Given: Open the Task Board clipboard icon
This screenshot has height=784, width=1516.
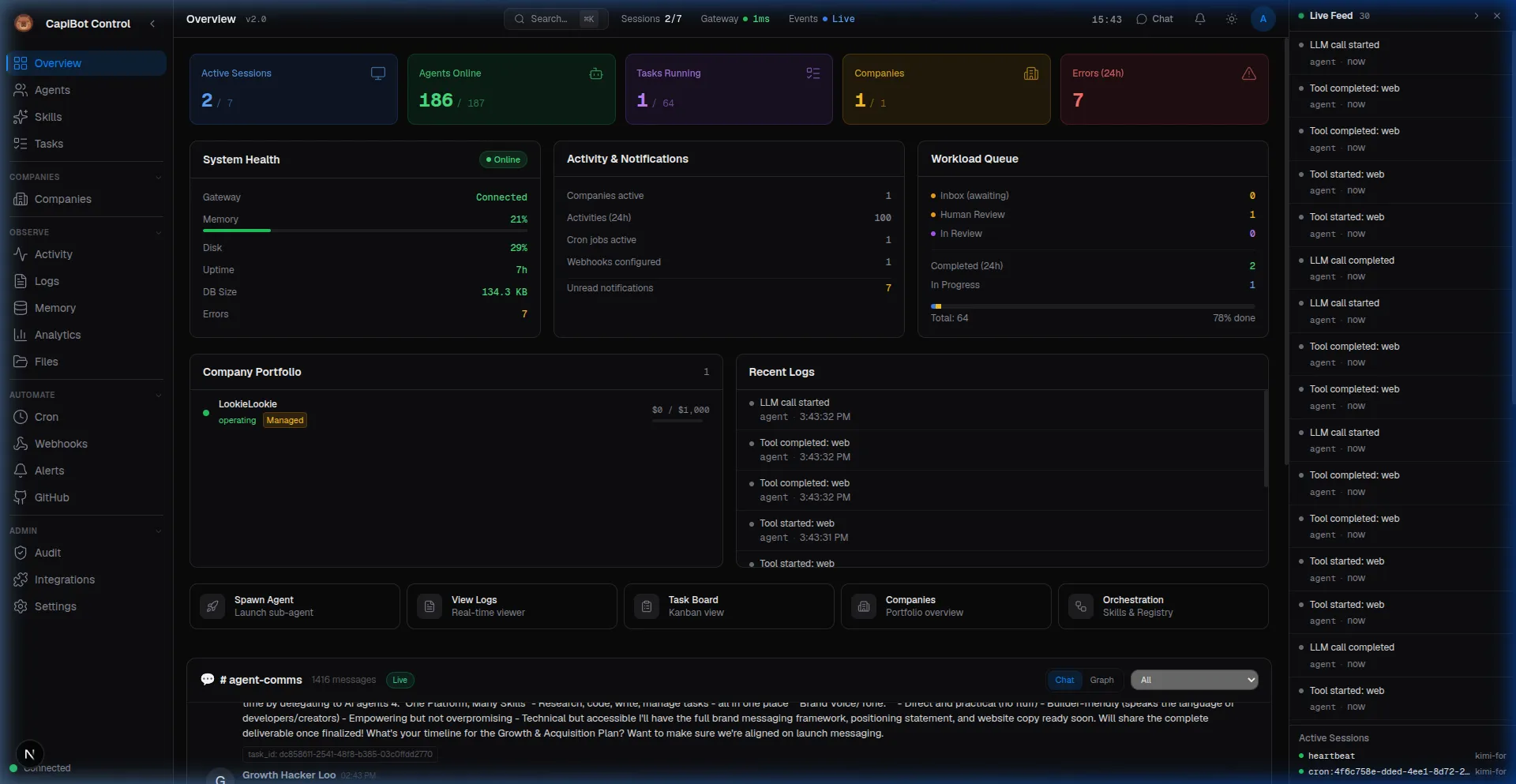Looking at the screenshot, I should (x=647, y=606).
